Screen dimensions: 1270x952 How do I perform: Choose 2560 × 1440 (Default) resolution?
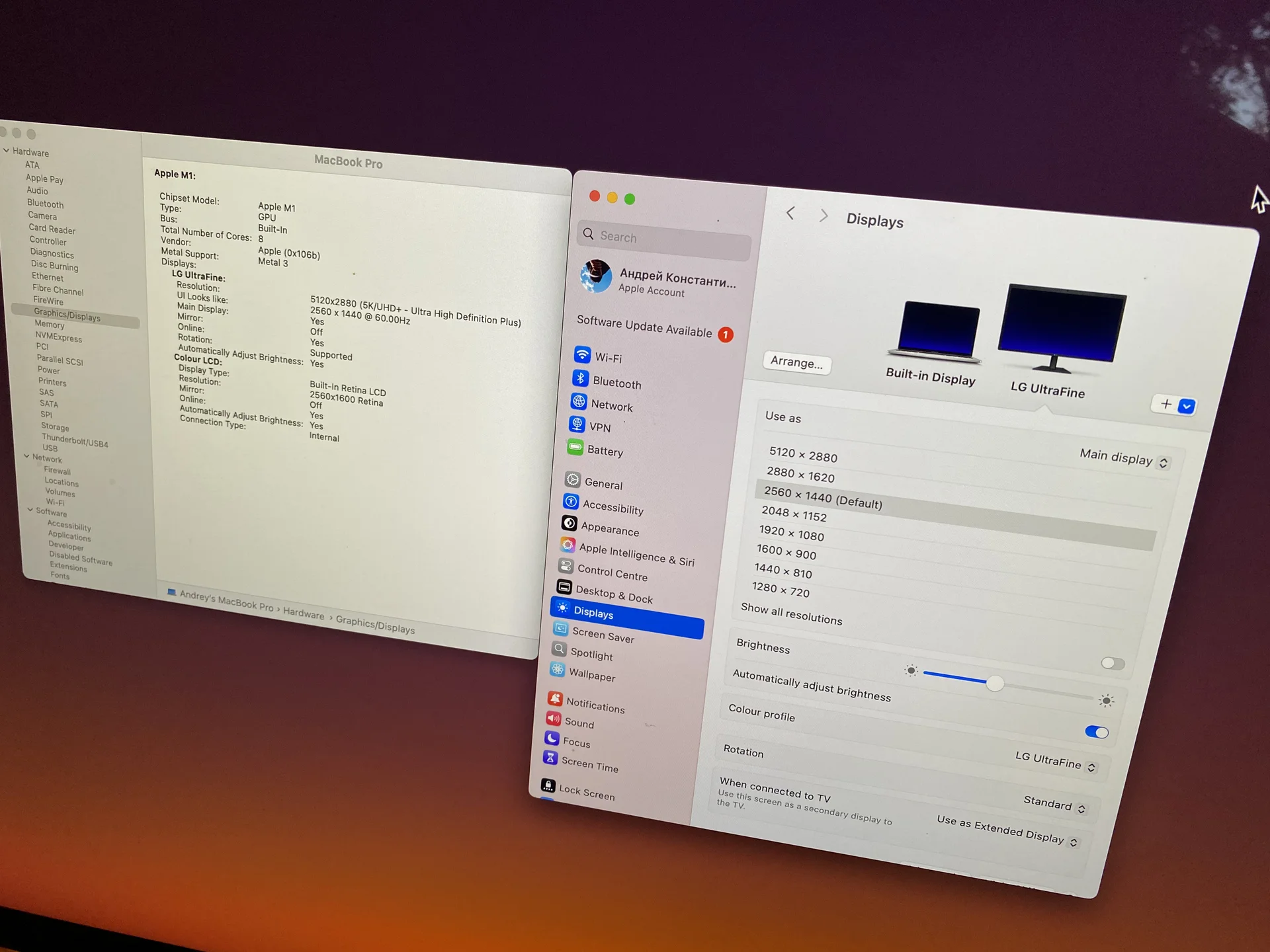tap(955, 516)
